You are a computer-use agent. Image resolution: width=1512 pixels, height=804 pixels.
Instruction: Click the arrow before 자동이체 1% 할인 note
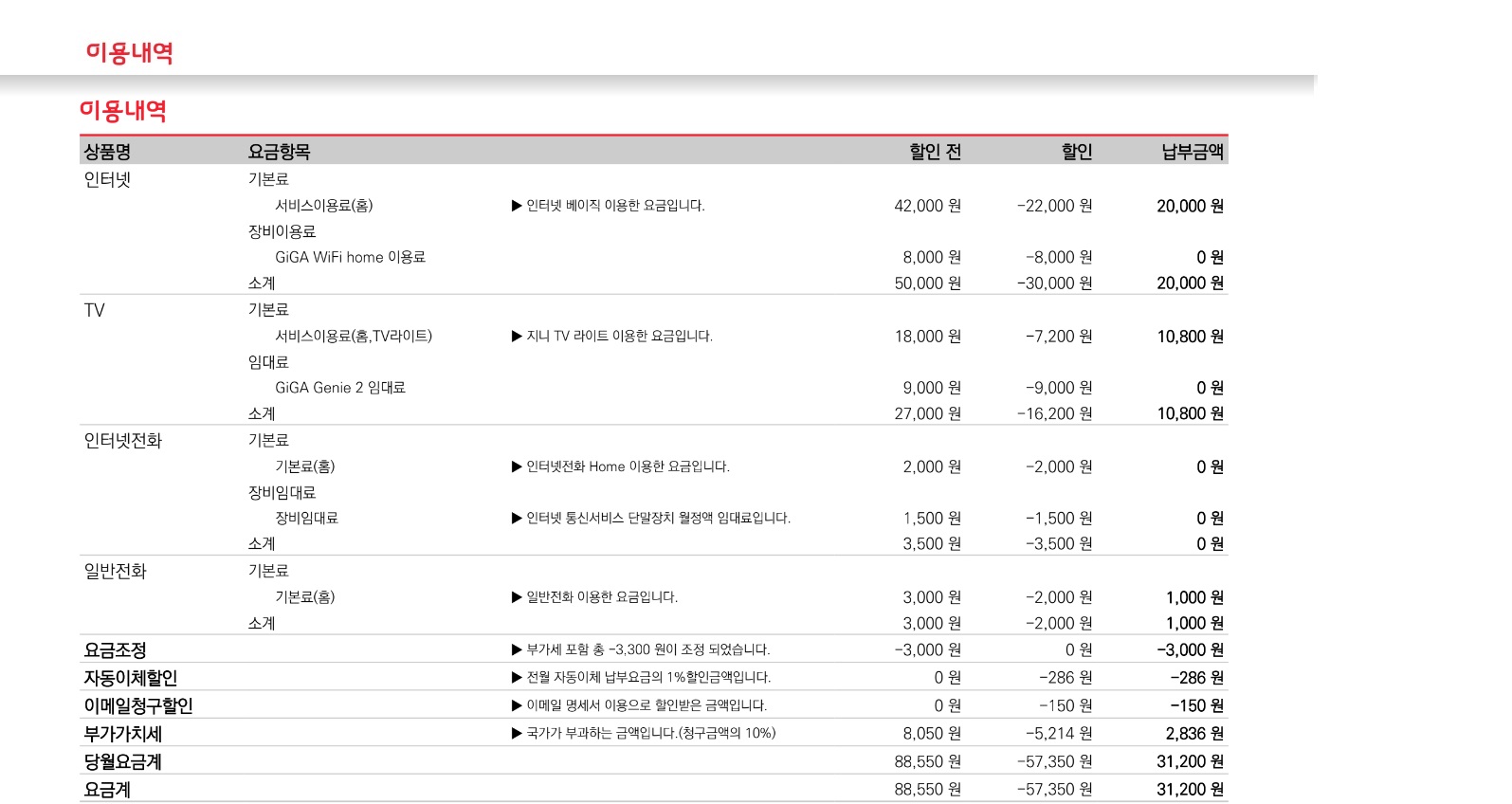click(517, 678)
